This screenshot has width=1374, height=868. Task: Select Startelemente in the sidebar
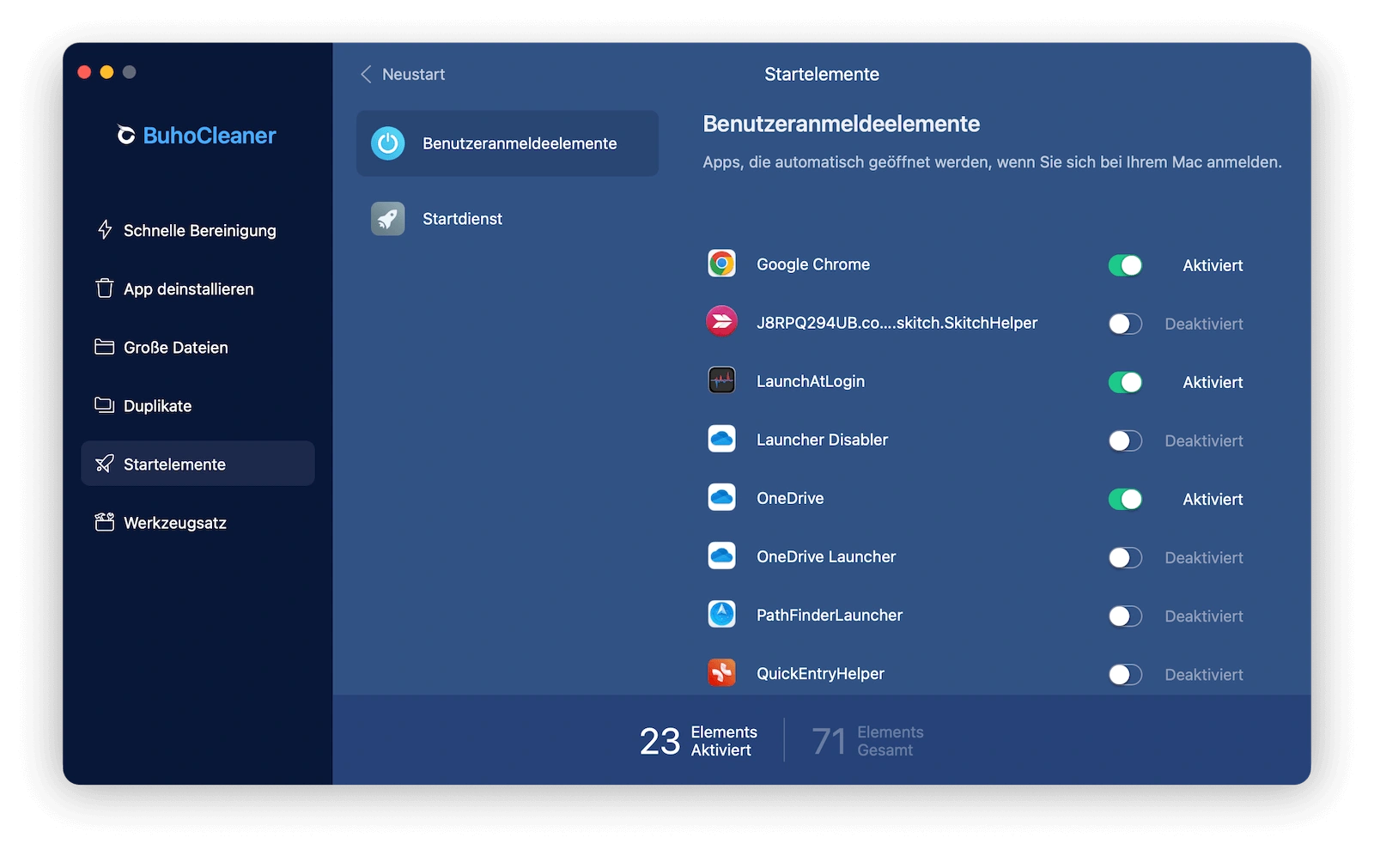tap(198, 464)
